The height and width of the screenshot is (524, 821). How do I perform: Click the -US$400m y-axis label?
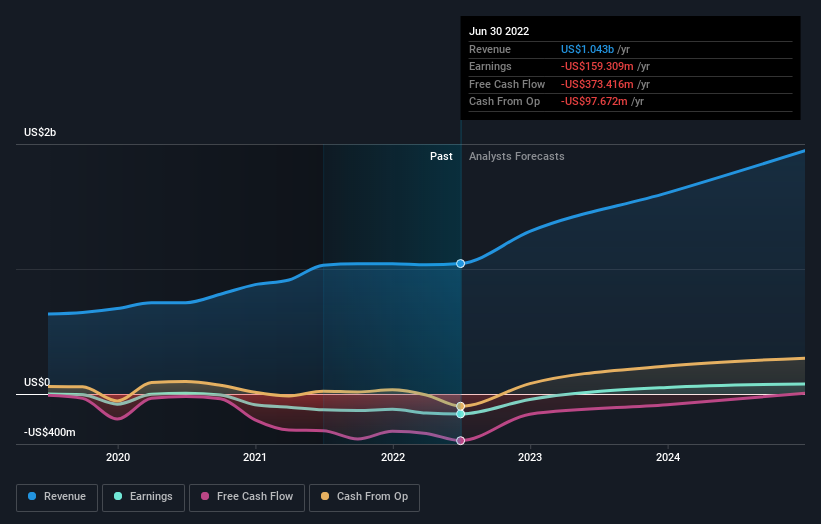[49, 432]
